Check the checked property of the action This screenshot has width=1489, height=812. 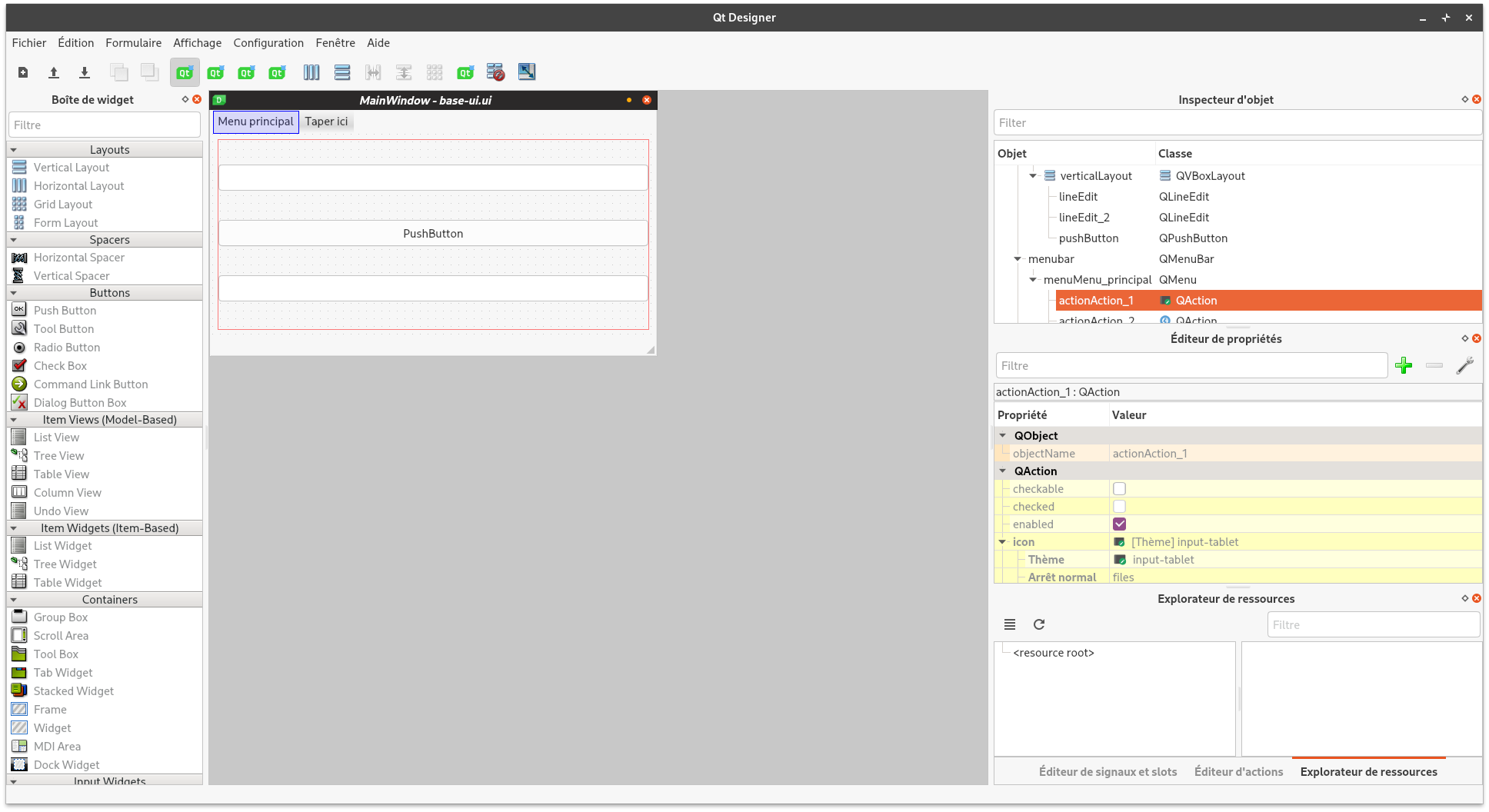tap(1119, 506)
